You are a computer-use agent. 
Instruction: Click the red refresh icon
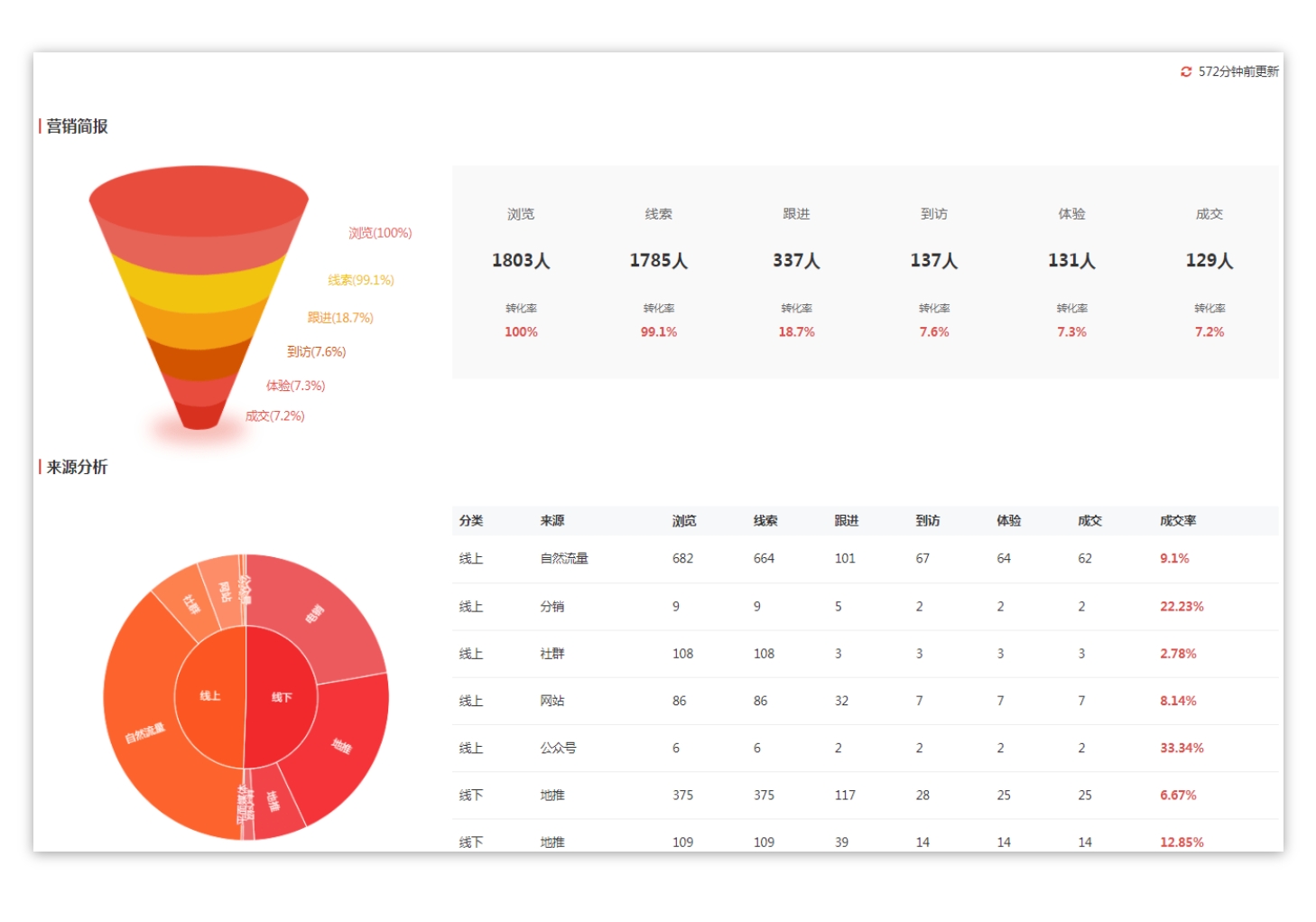point(1186,71)
